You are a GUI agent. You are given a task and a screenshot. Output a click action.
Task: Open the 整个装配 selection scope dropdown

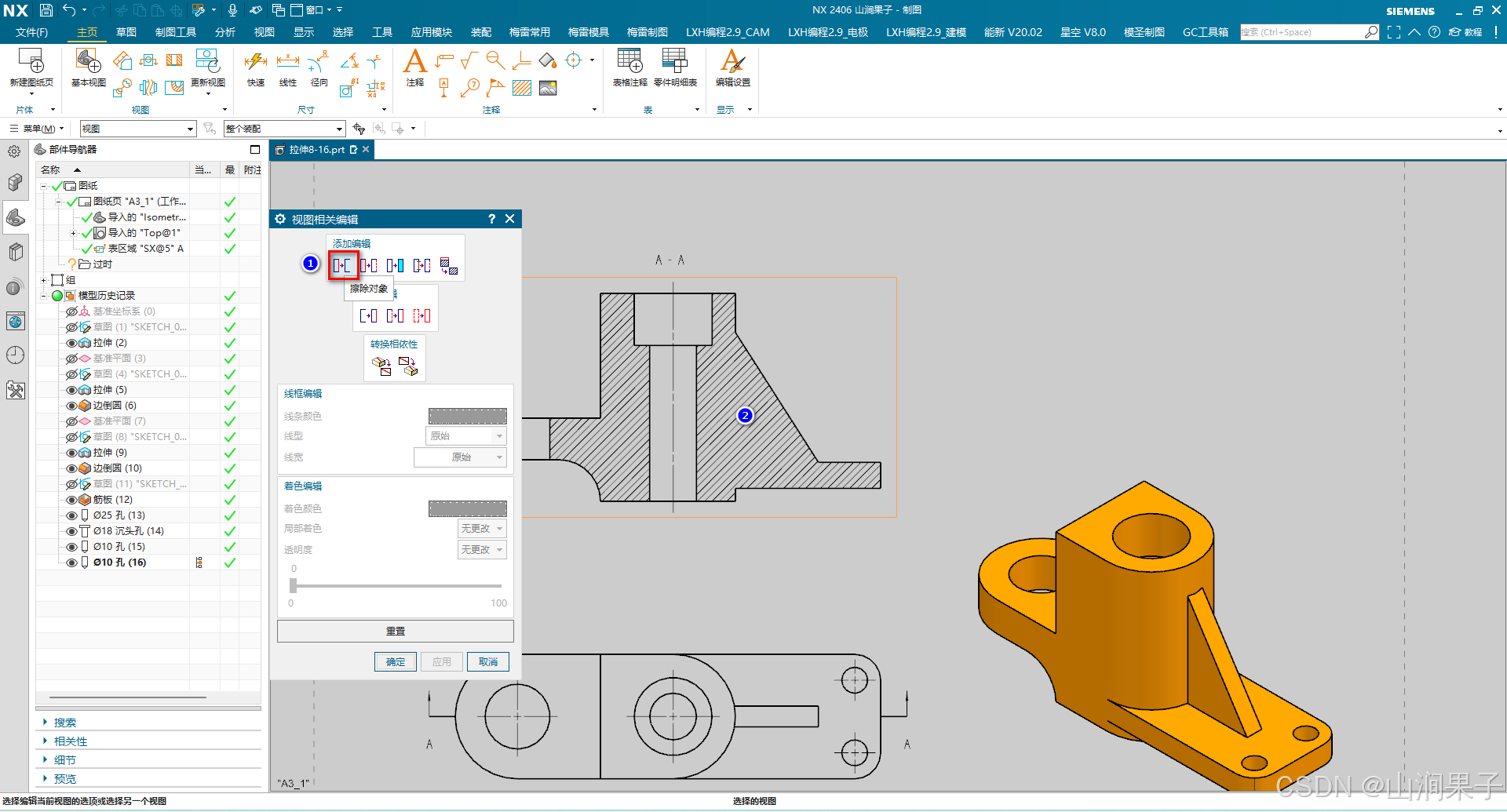tap(284, 129)
